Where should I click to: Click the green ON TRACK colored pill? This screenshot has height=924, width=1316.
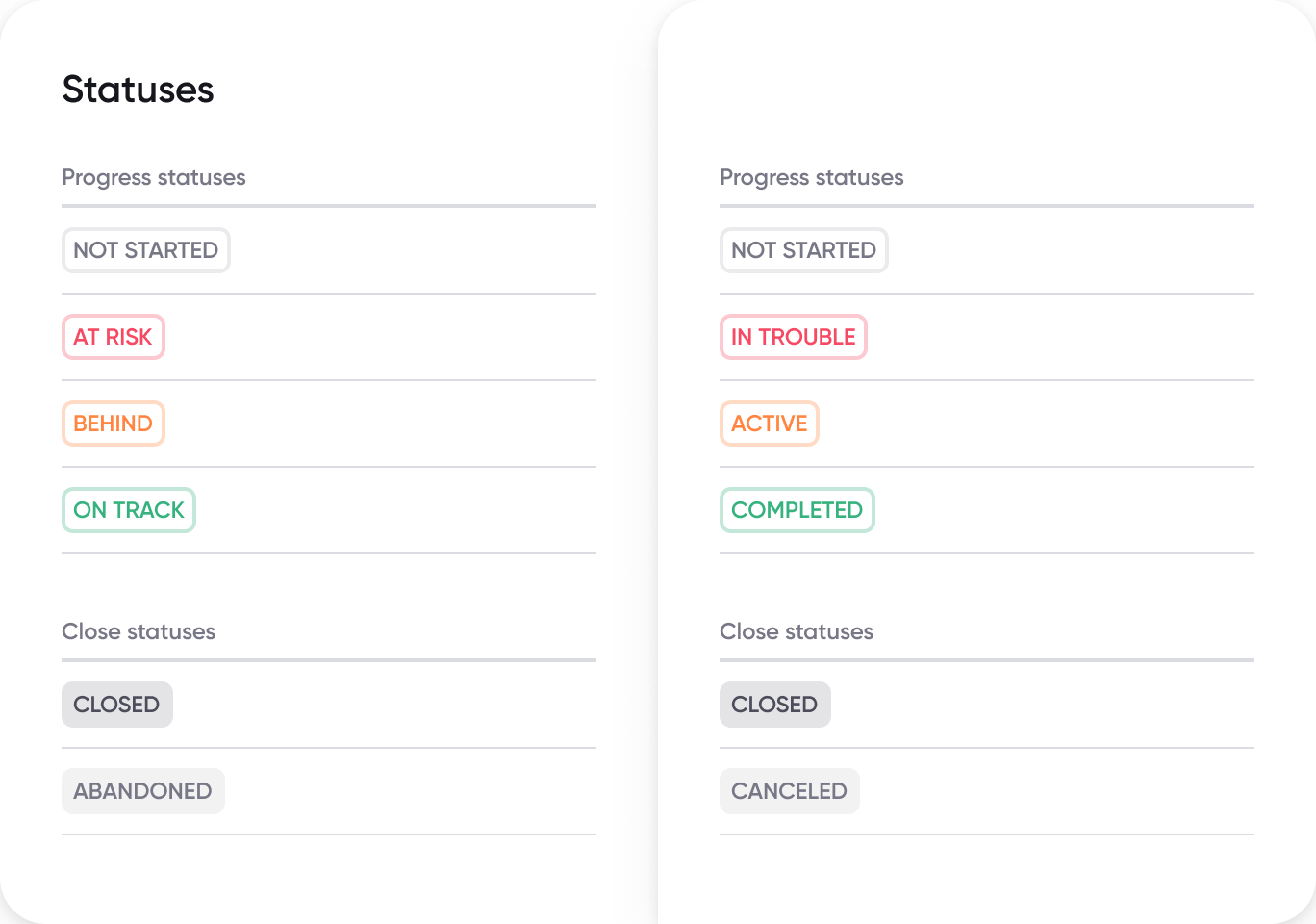coord(128,510)
